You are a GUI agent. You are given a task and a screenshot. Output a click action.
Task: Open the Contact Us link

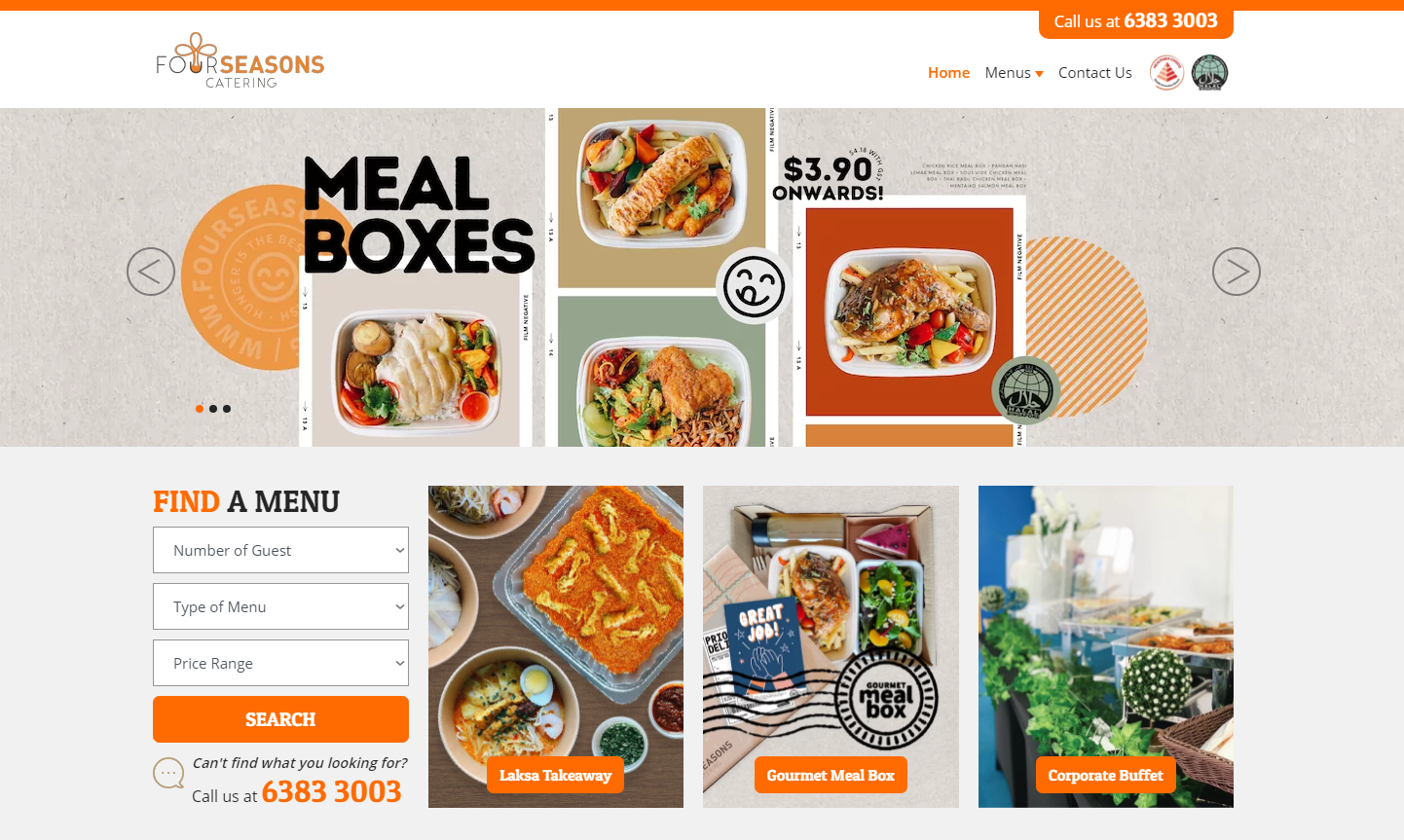click(x=1095, y=73)
